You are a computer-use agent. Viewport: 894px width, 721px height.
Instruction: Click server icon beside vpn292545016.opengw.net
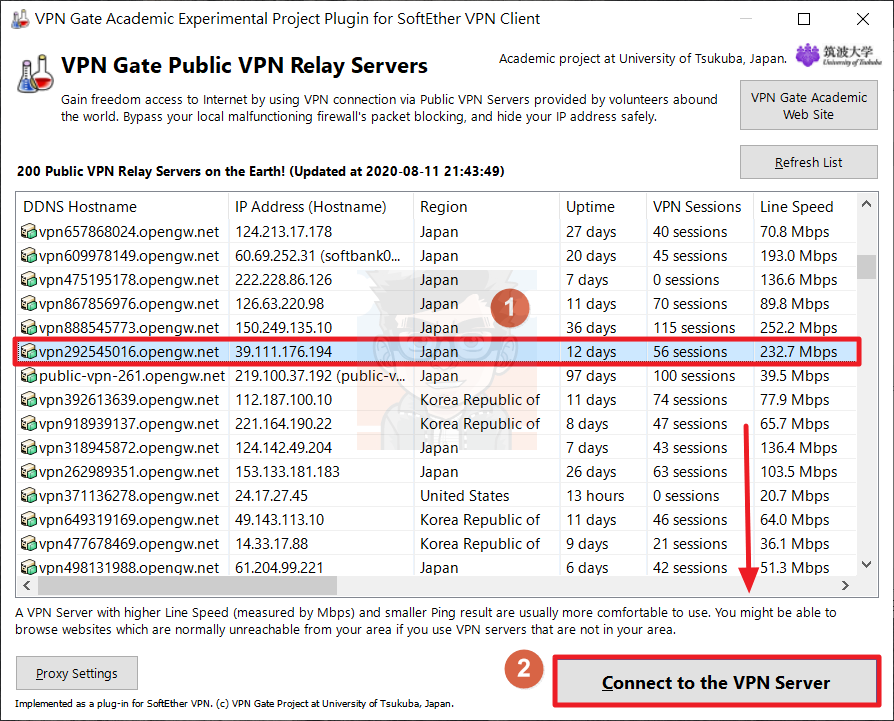[29, 352]
